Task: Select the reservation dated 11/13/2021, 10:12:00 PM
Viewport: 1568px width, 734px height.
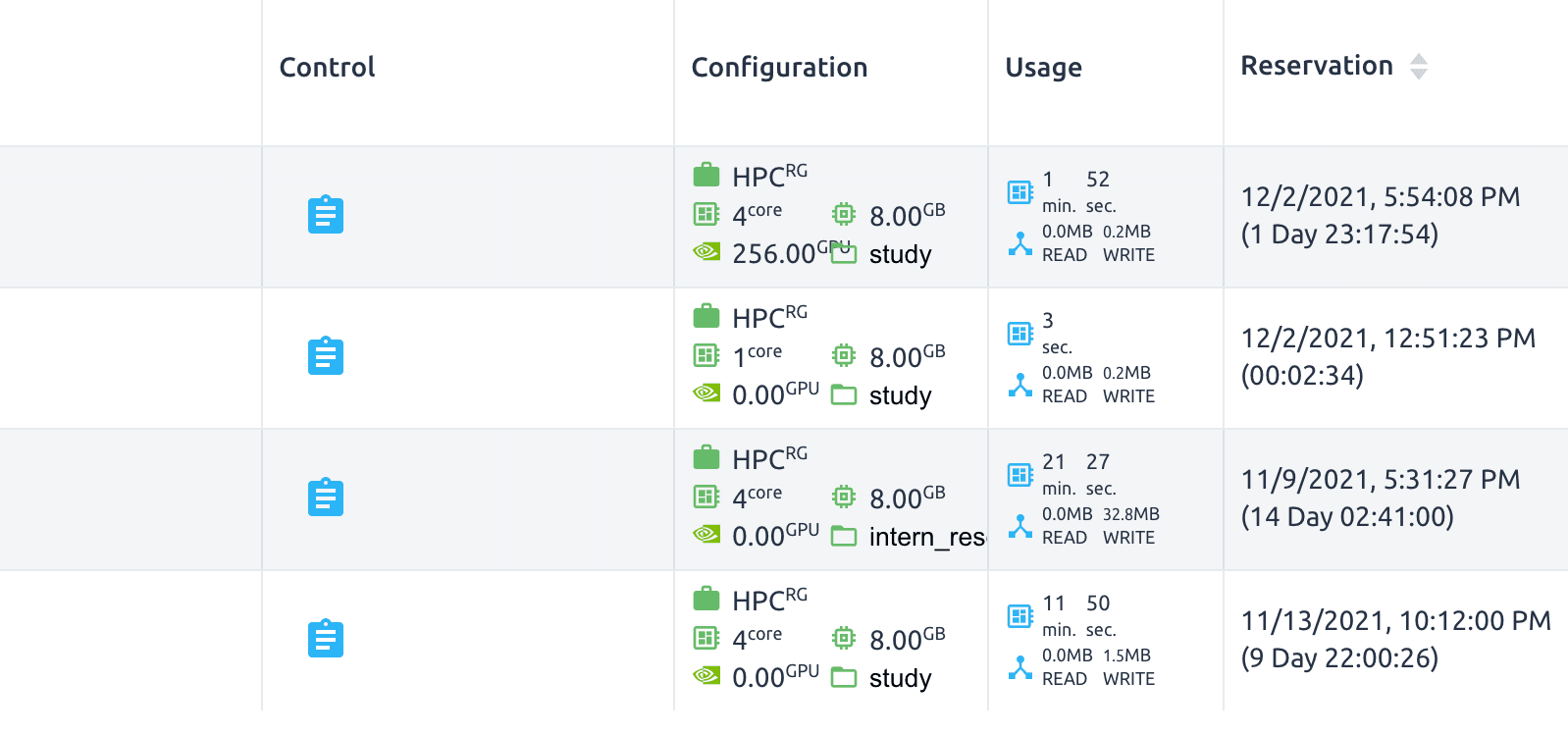Action: 1395,621
